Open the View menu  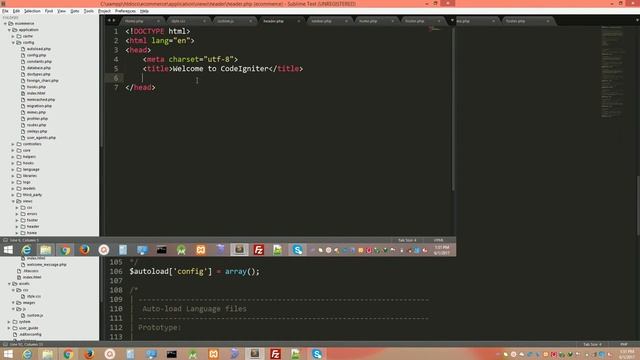pyautogui.click(x=61, y=11)
